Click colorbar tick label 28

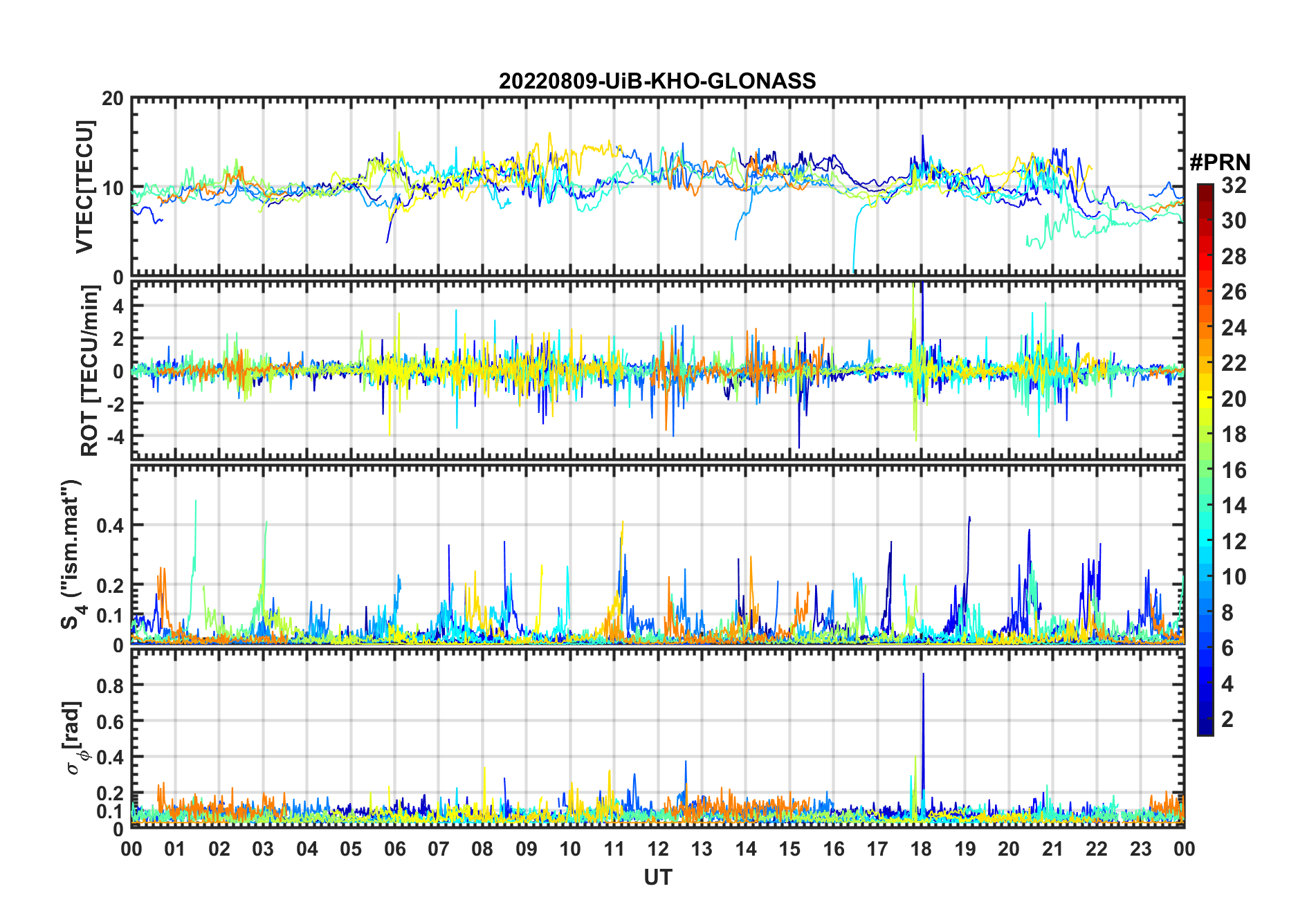[1234, 257]
